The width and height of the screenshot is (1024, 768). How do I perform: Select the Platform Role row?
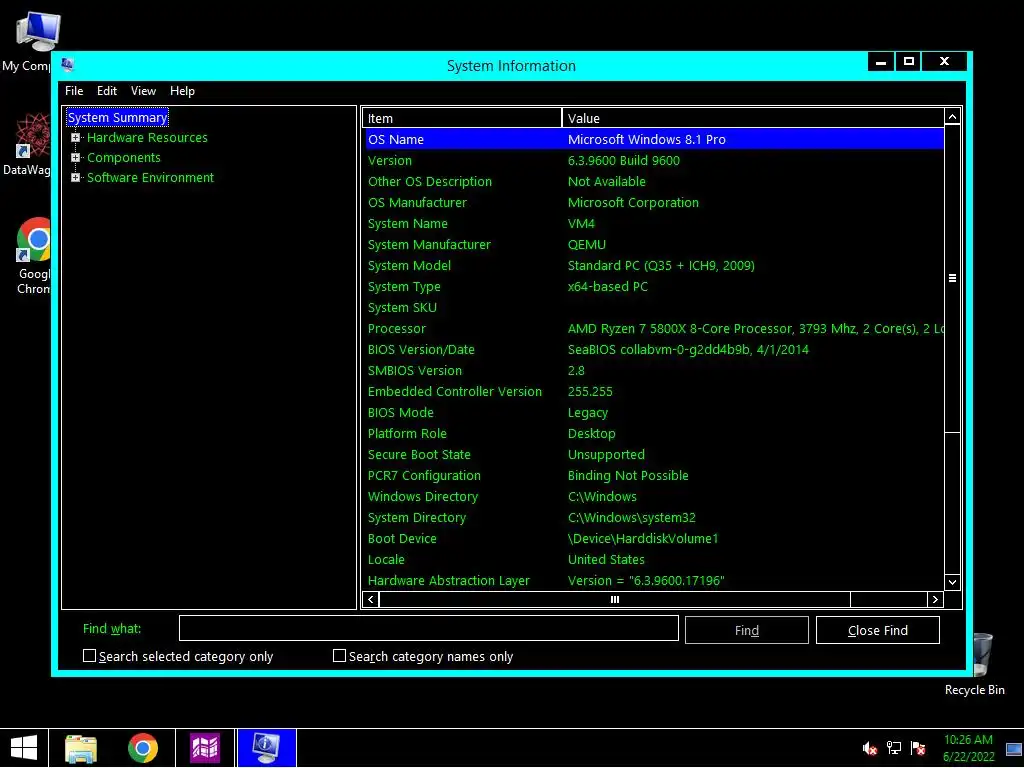654,434
